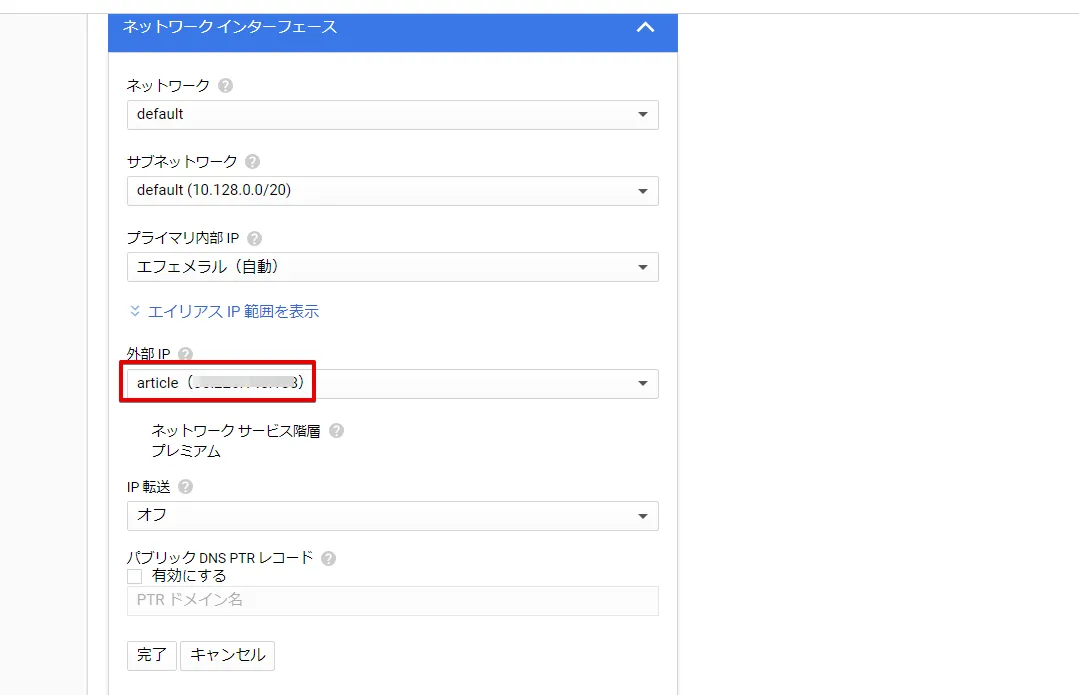Expand エイリアス IP 範囲を表示 link
This screenshot has width=1079, height=695.
(233, 311)
